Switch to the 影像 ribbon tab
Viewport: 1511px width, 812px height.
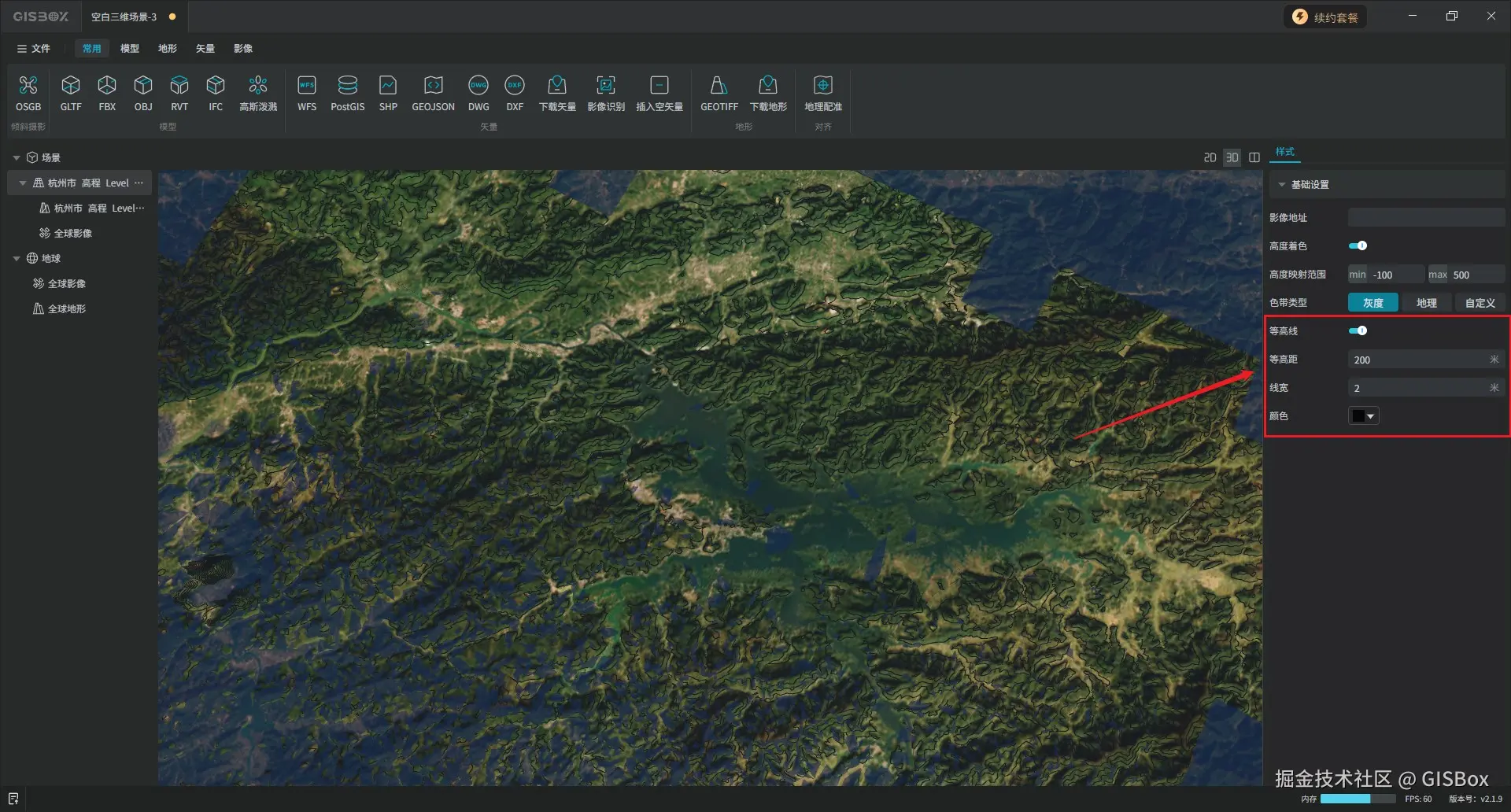243,48
